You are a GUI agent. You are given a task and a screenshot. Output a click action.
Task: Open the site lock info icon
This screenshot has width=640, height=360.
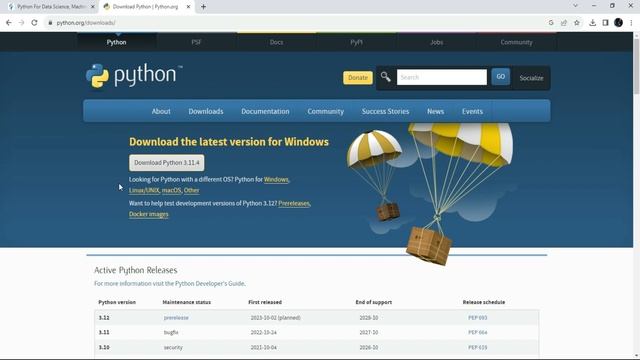(50, 23)
